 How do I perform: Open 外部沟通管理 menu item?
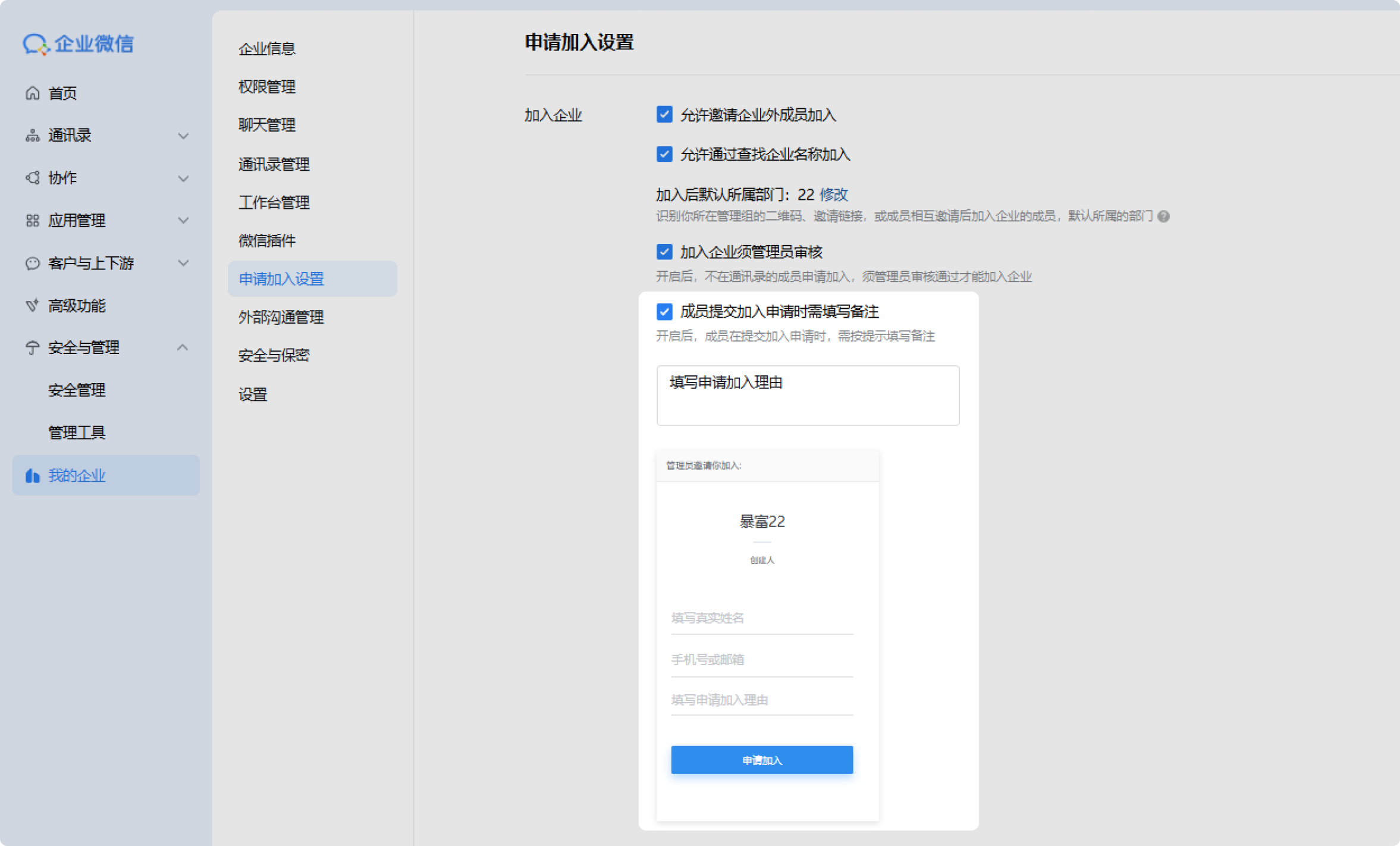pyautogui.click(x=281, y=317)
